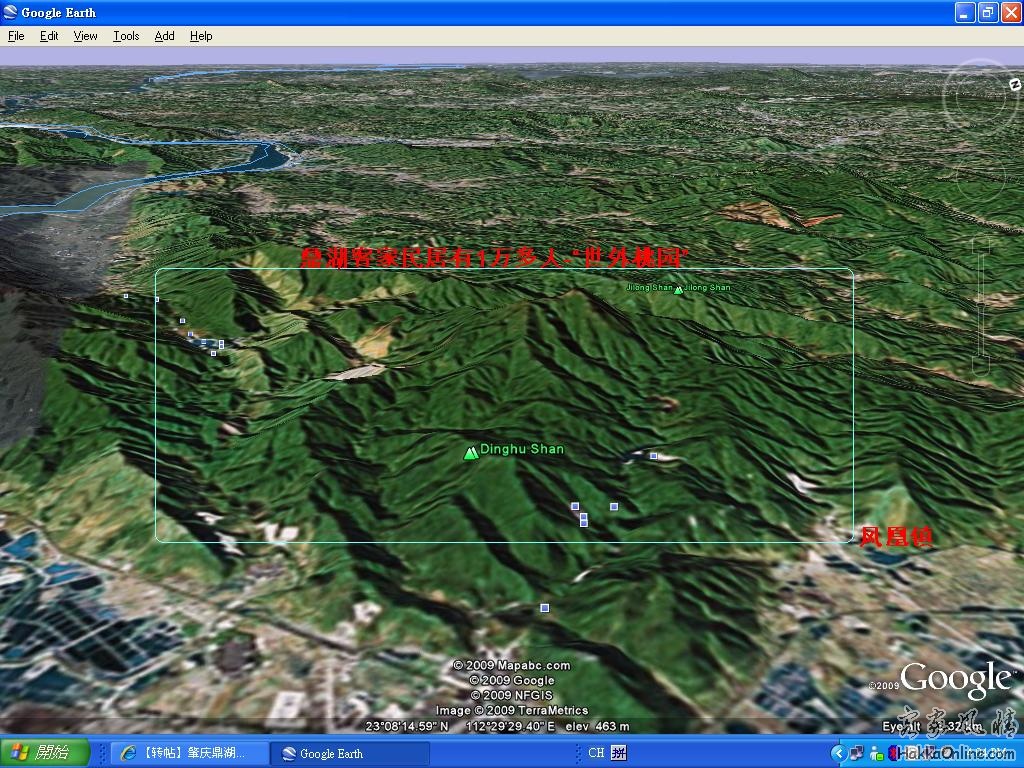Open the View menu
Screen dimensions: 1024x768
click(86, 36)
